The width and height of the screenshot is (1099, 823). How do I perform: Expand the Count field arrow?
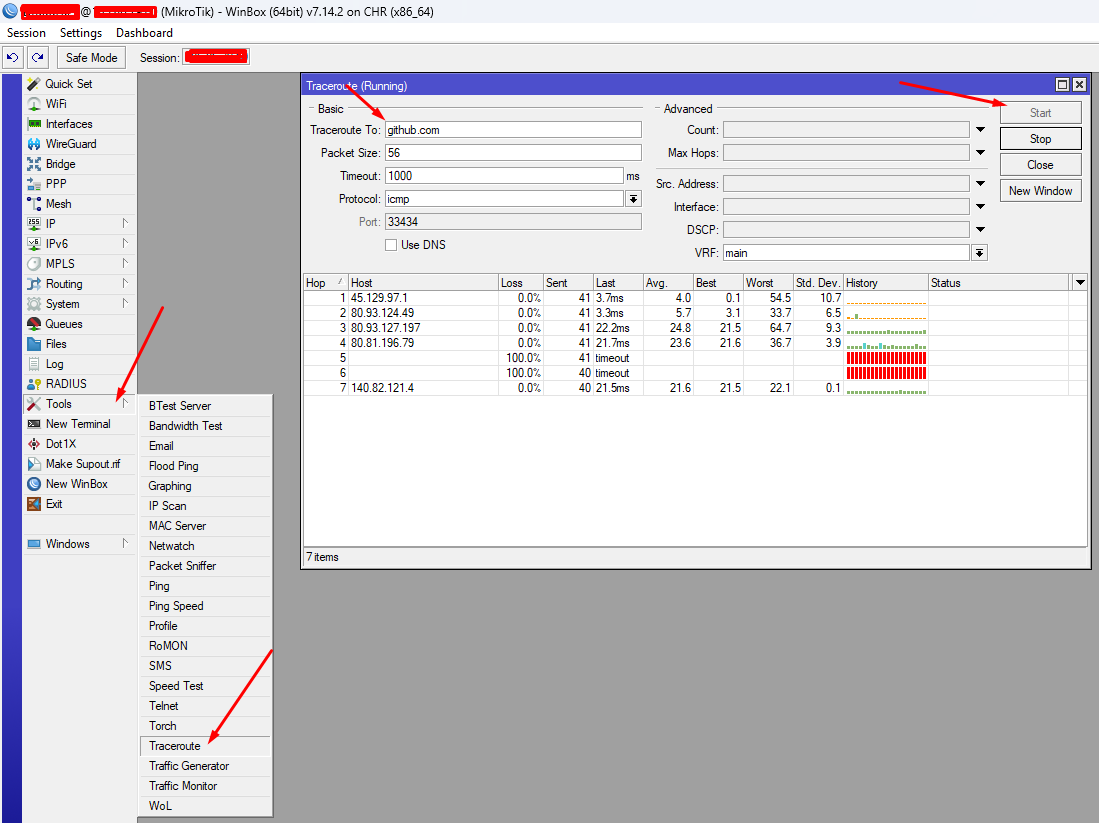981,130
